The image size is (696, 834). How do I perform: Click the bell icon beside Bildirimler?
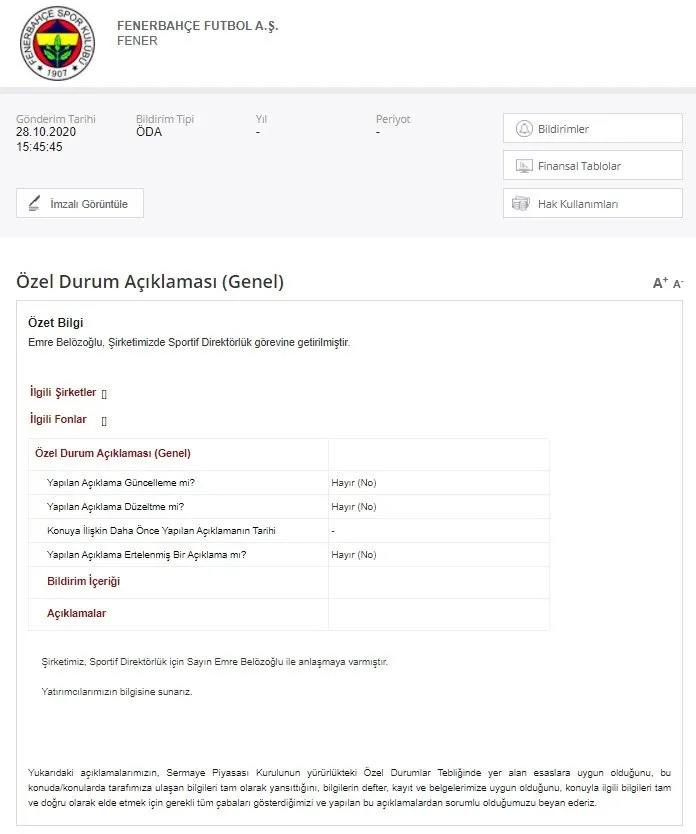(x=523, y=129)
